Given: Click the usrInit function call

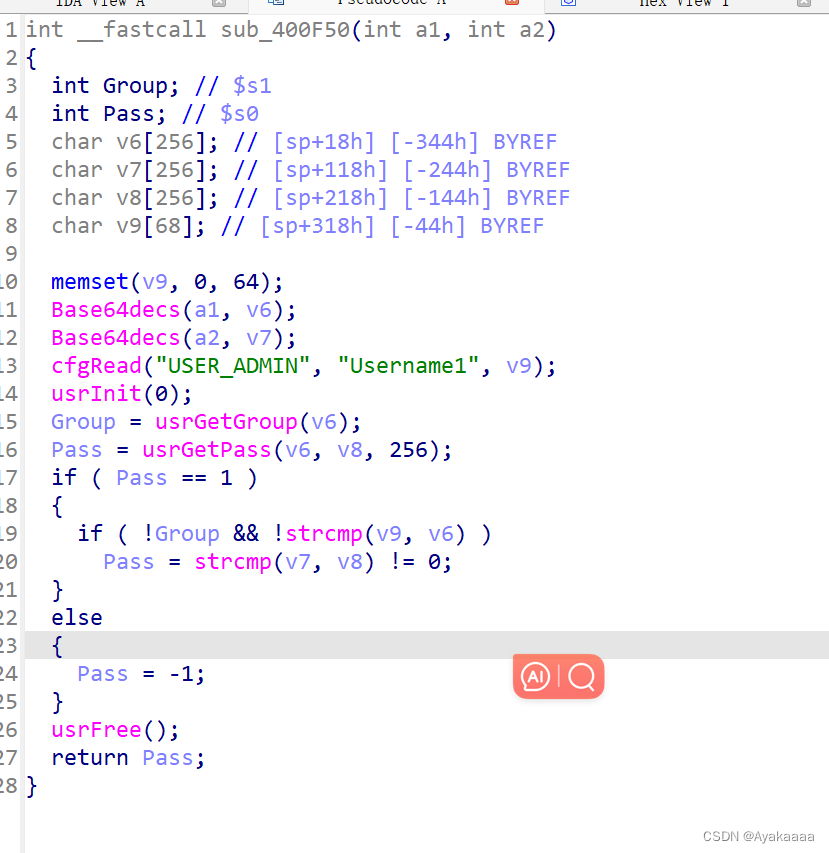Looking at the screenshot, I should pyautogui.click(x=96, y=394).
